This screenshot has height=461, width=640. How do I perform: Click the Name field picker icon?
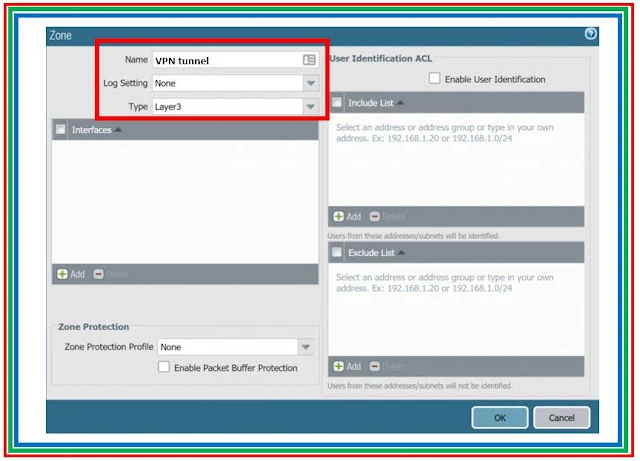coord(309,60)
